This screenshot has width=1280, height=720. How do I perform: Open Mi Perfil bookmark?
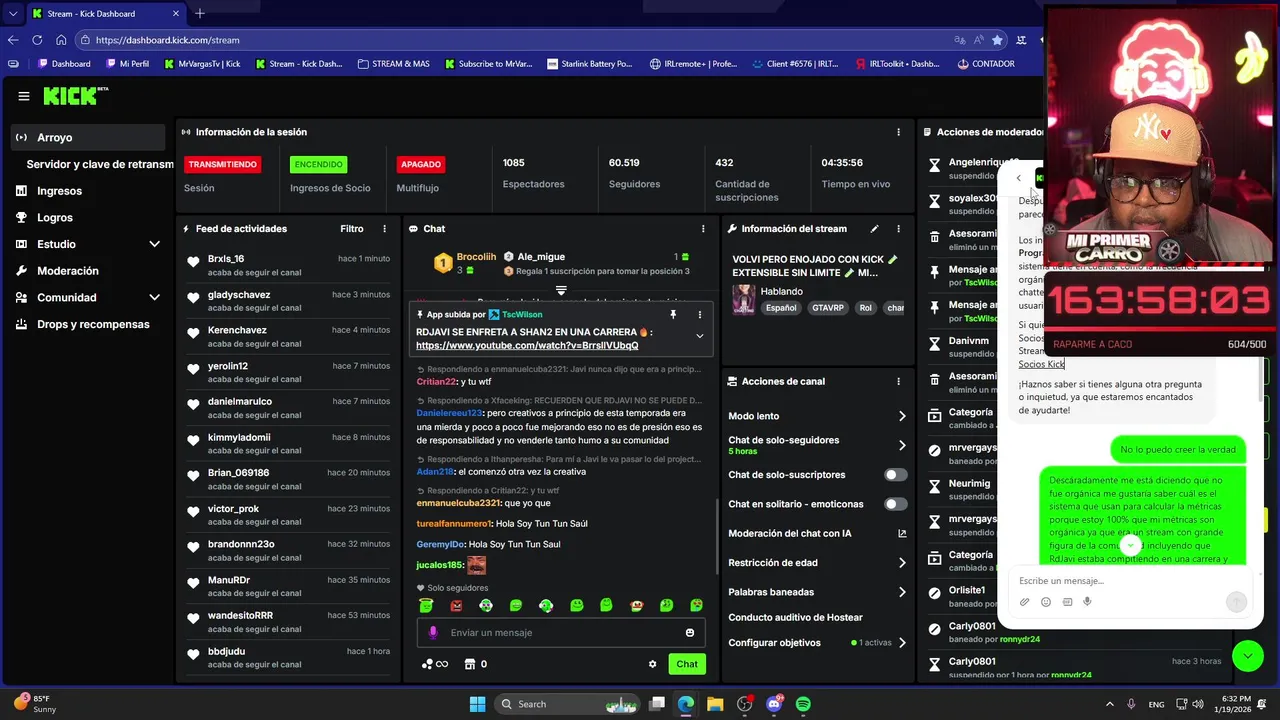pyautogui.click(x=126, y=64)
